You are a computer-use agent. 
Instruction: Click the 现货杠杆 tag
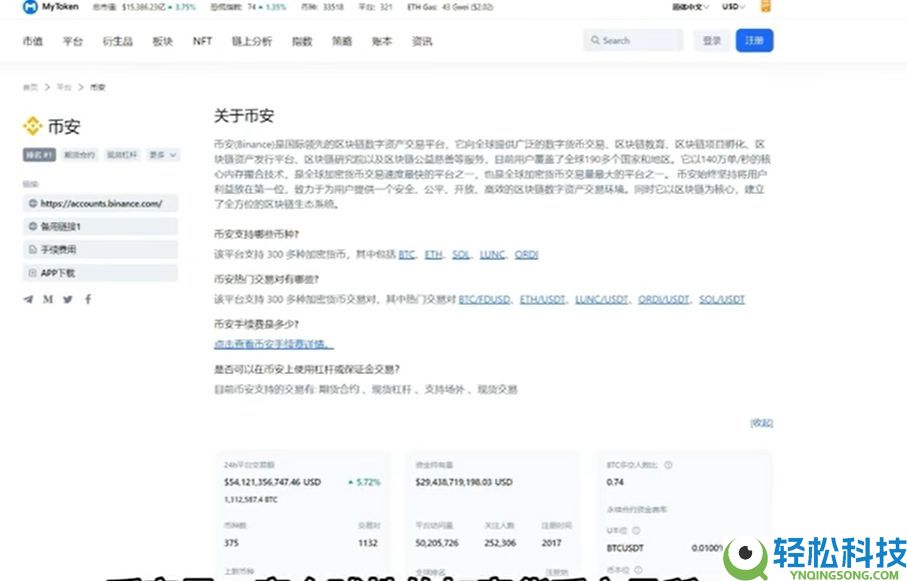point(122,155)
